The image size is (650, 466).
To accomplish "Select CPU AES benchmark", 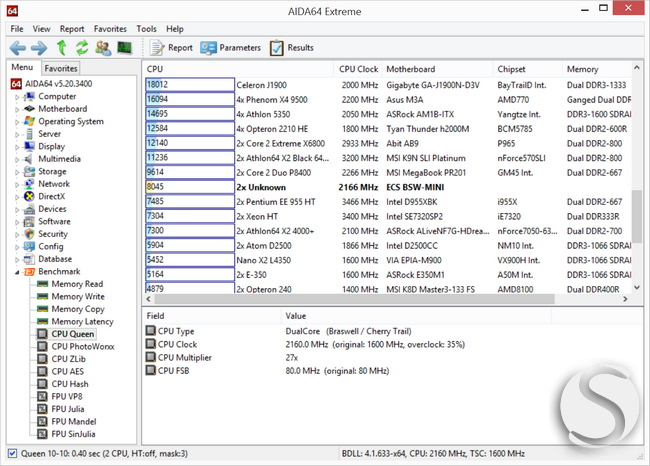I will [x=68, y=371].
